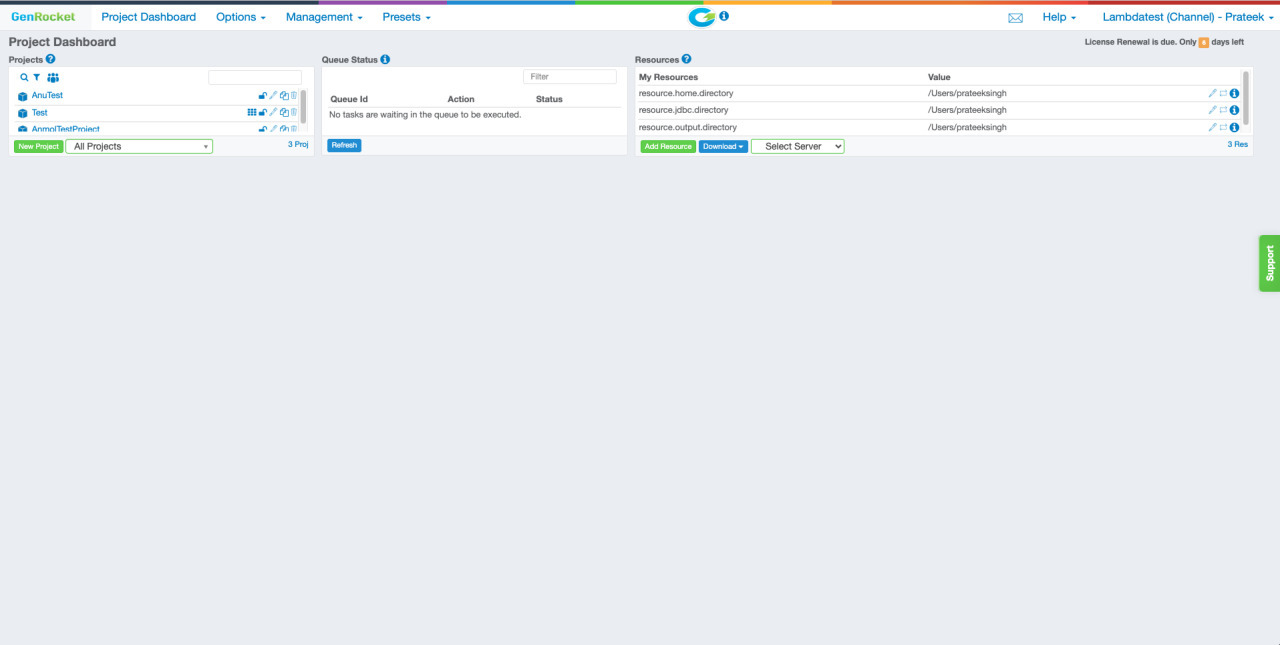The height and width of the screenshot is (645, 1280).
Task: Open the grid view icon for Test project
Action: 252,113
